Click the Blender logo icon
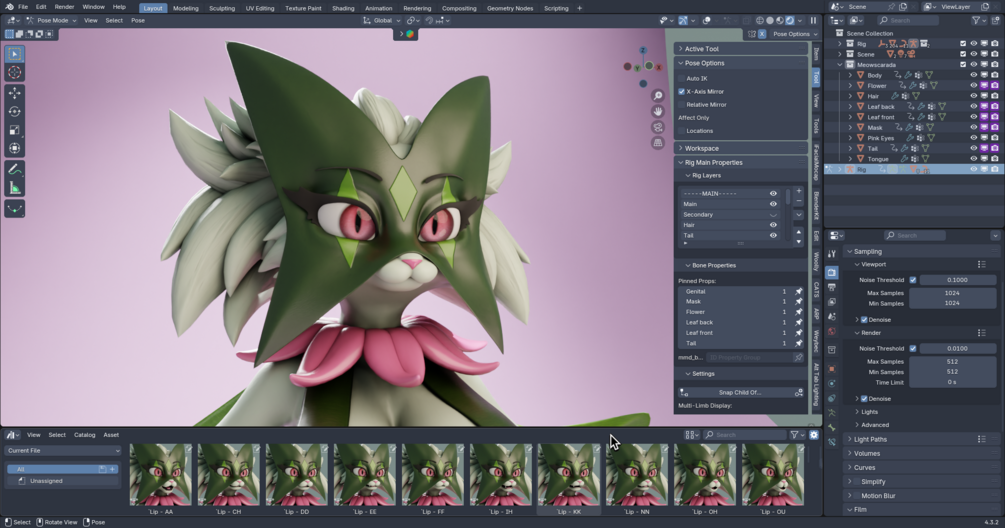The width and height of the screenshot is (1005, 528). pyautogui.click(x=9, y=7)
